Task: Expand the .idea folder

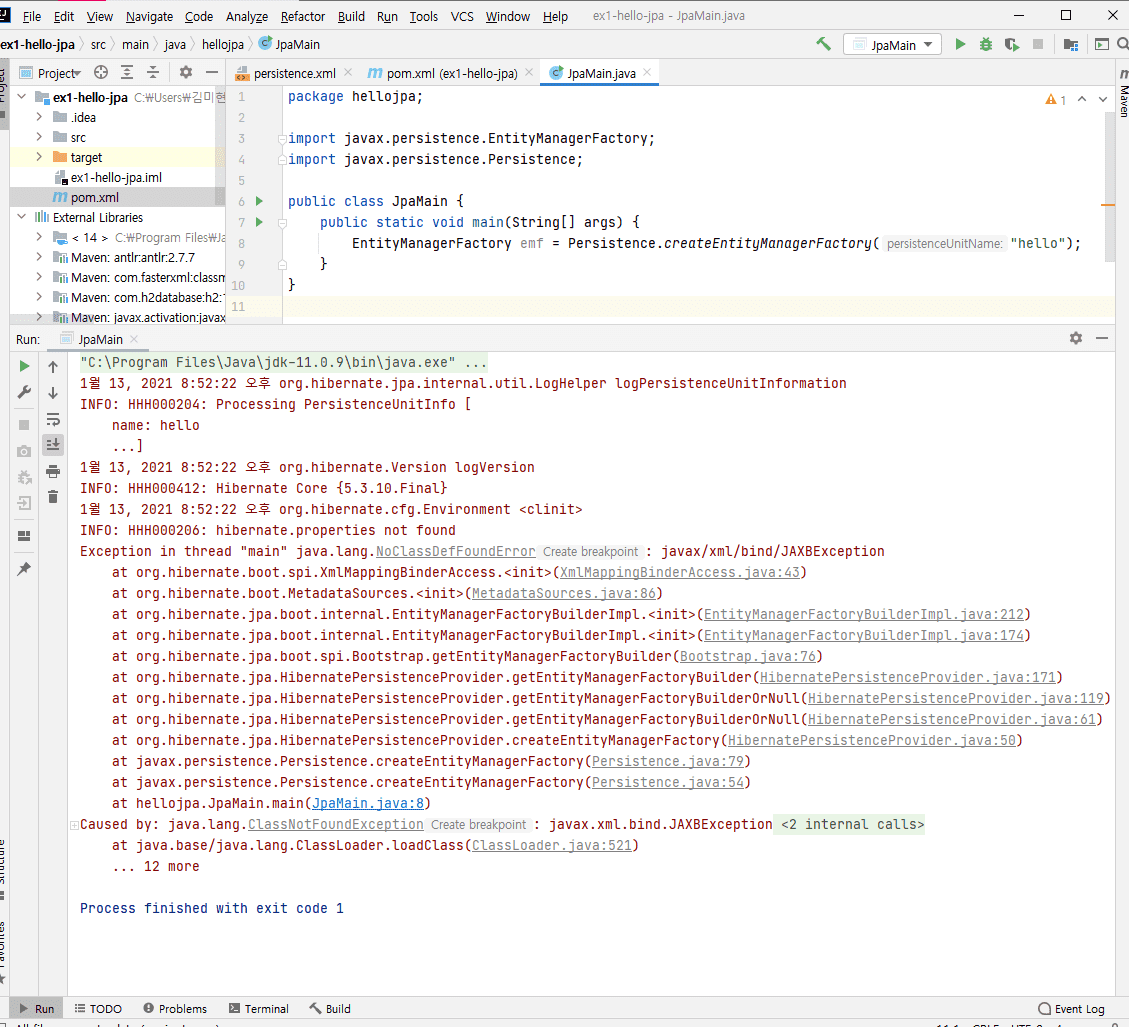Action: pyautogui.click(x=39, y=117)
